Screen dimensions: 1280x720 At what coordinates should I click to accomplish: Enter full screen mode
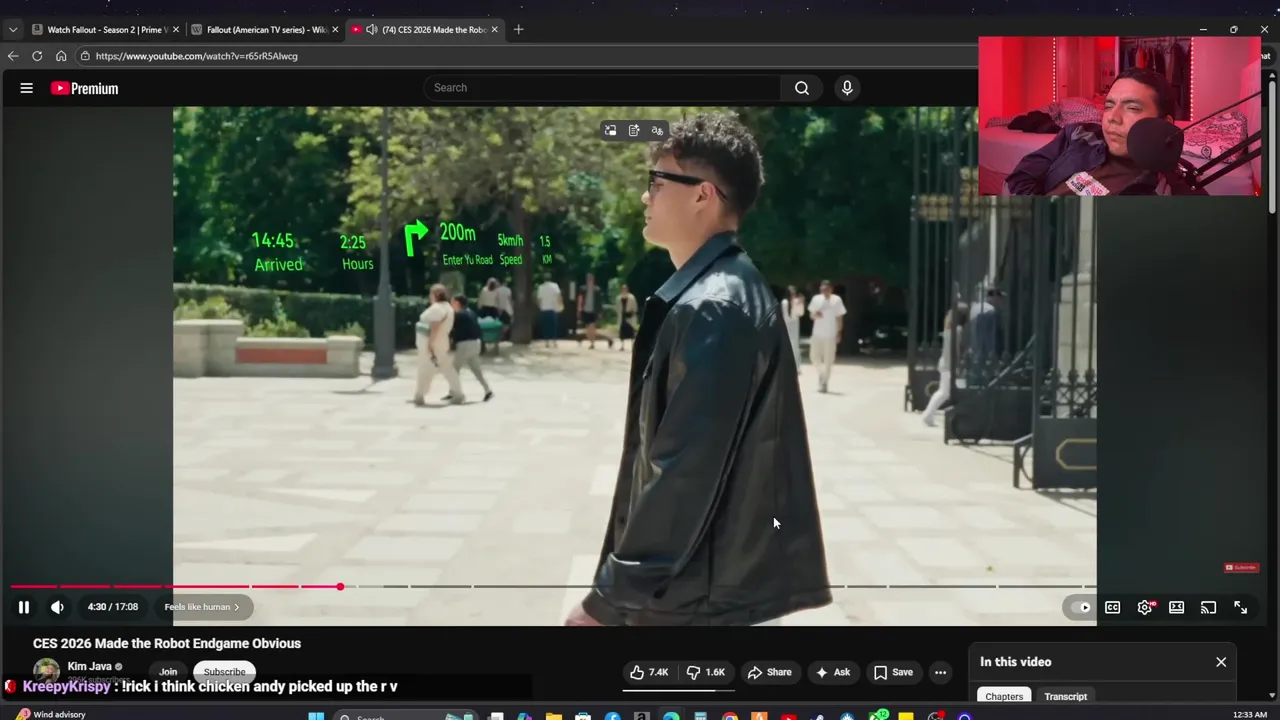pos(1240,607)
